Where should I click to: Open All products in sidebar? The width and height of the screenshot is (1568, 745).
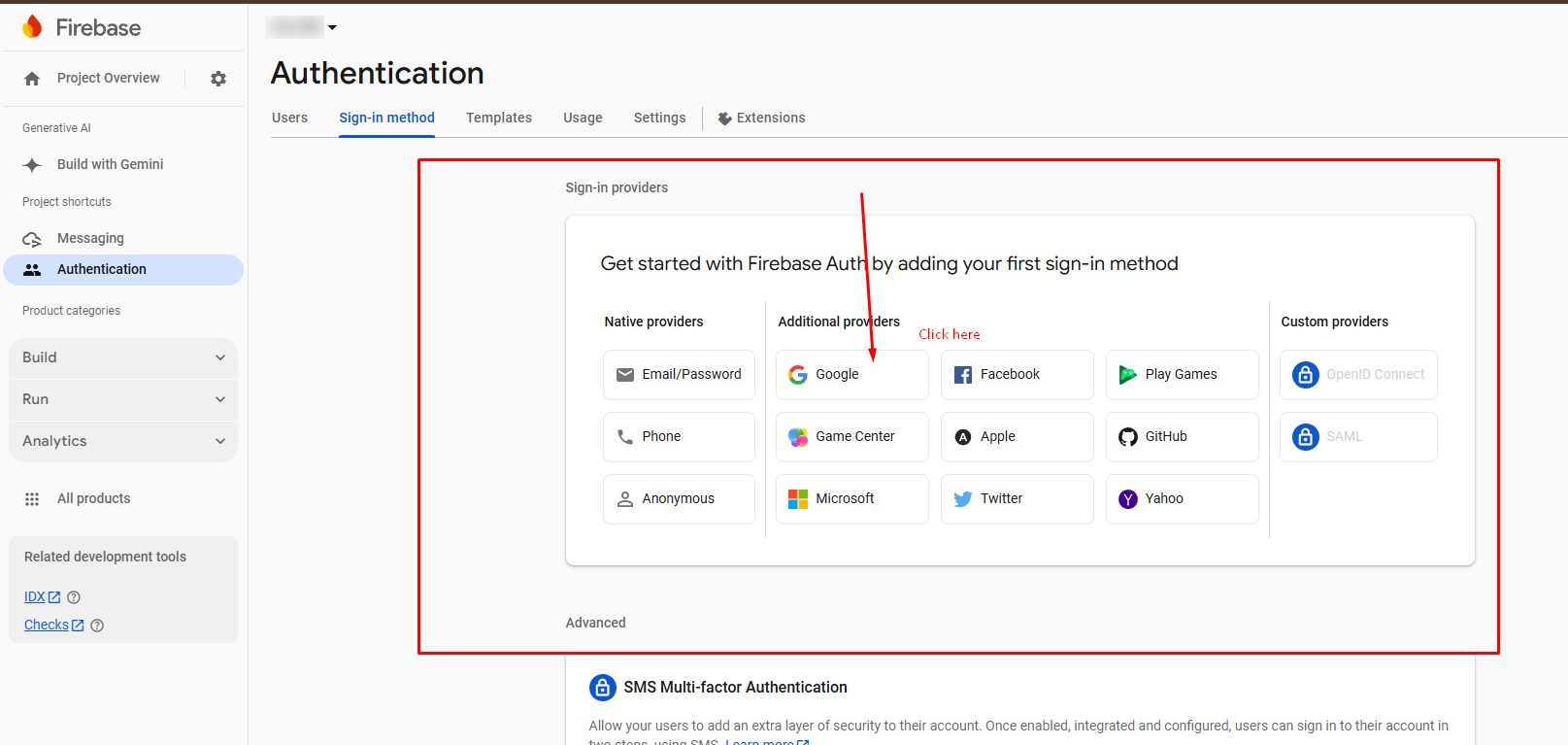93,498
